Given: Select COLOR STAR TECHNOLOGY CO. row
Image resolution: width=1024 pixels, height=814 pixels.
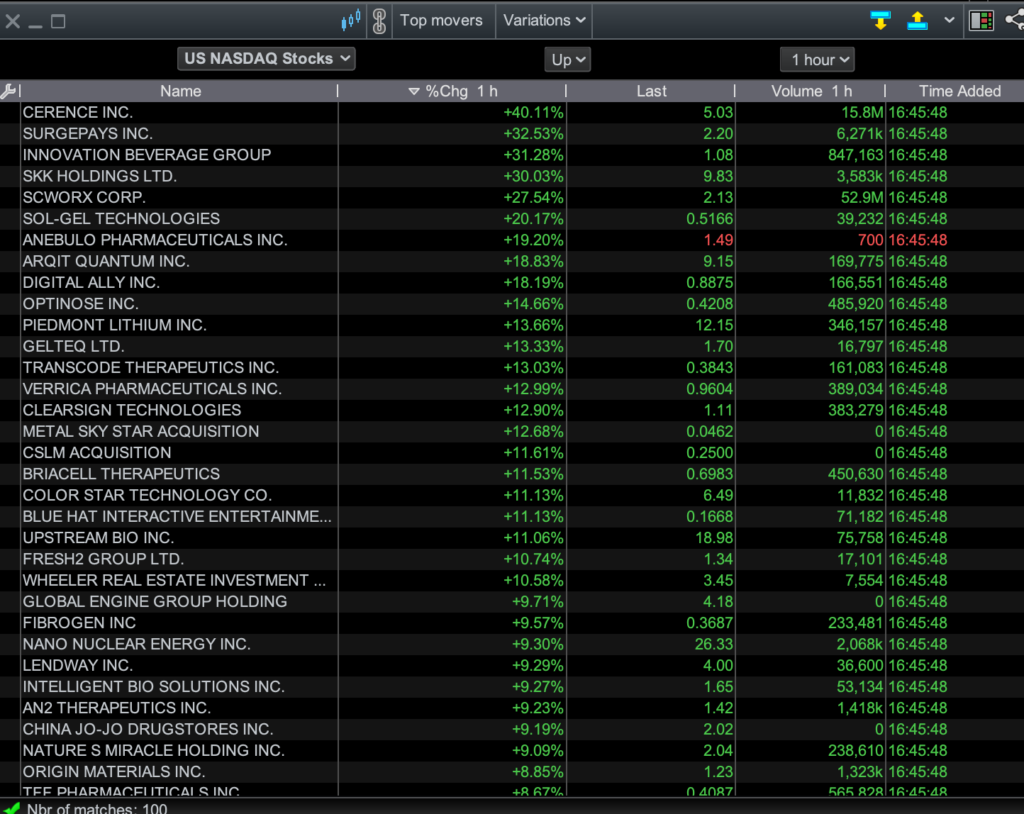Looking at the screenshot, I should [512, 495].
